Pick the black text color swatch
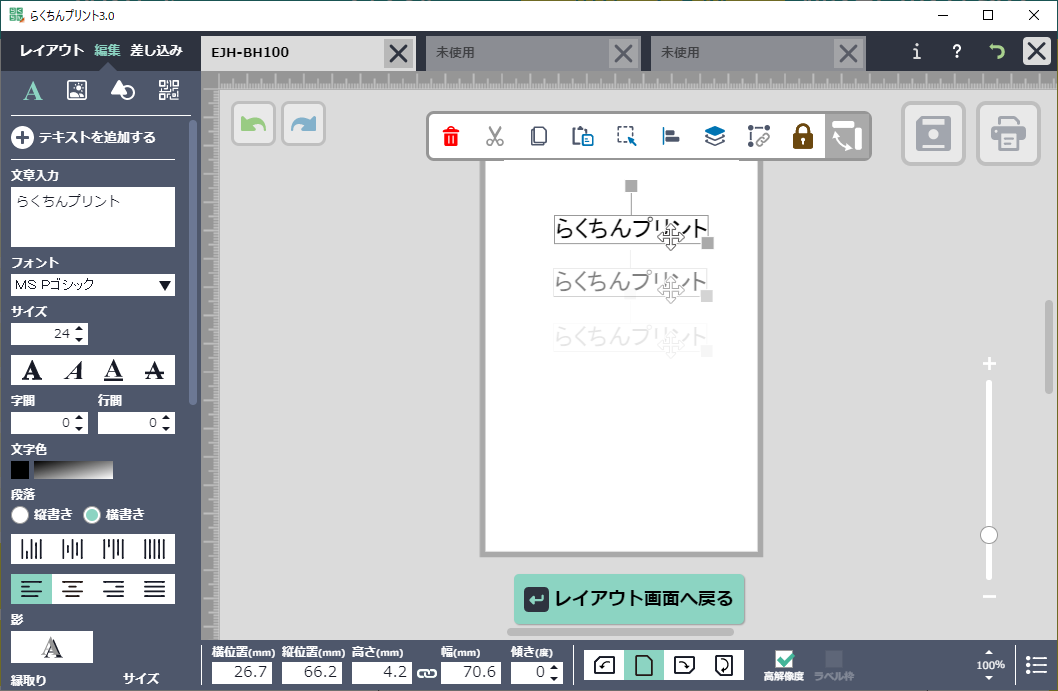The image size is (1058, 691). point(20,470)
